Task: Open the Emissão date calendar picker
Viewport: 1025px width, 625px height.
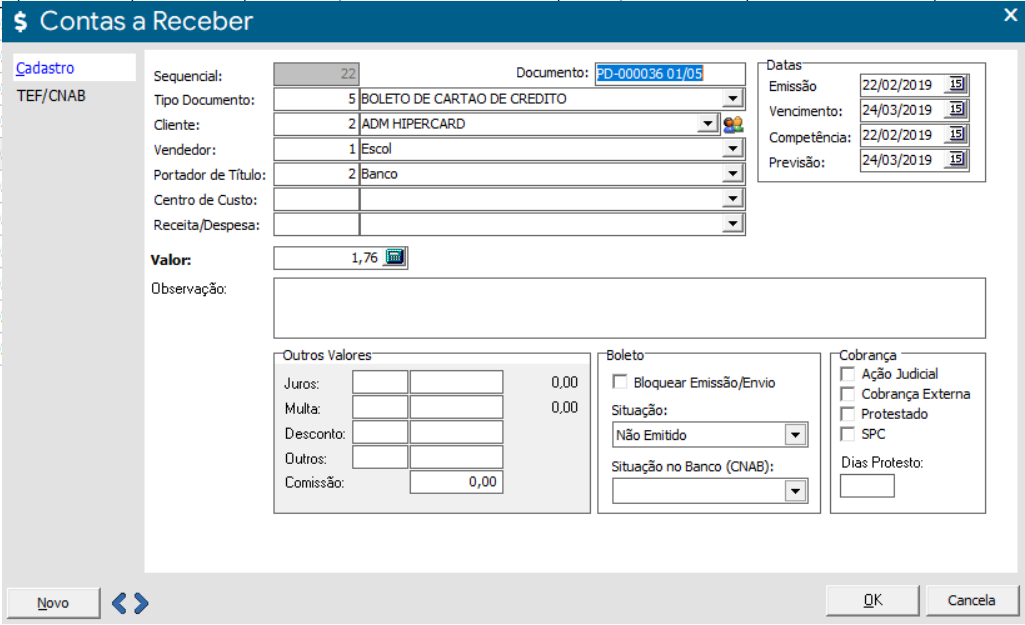Action: (x=956, y=85)
